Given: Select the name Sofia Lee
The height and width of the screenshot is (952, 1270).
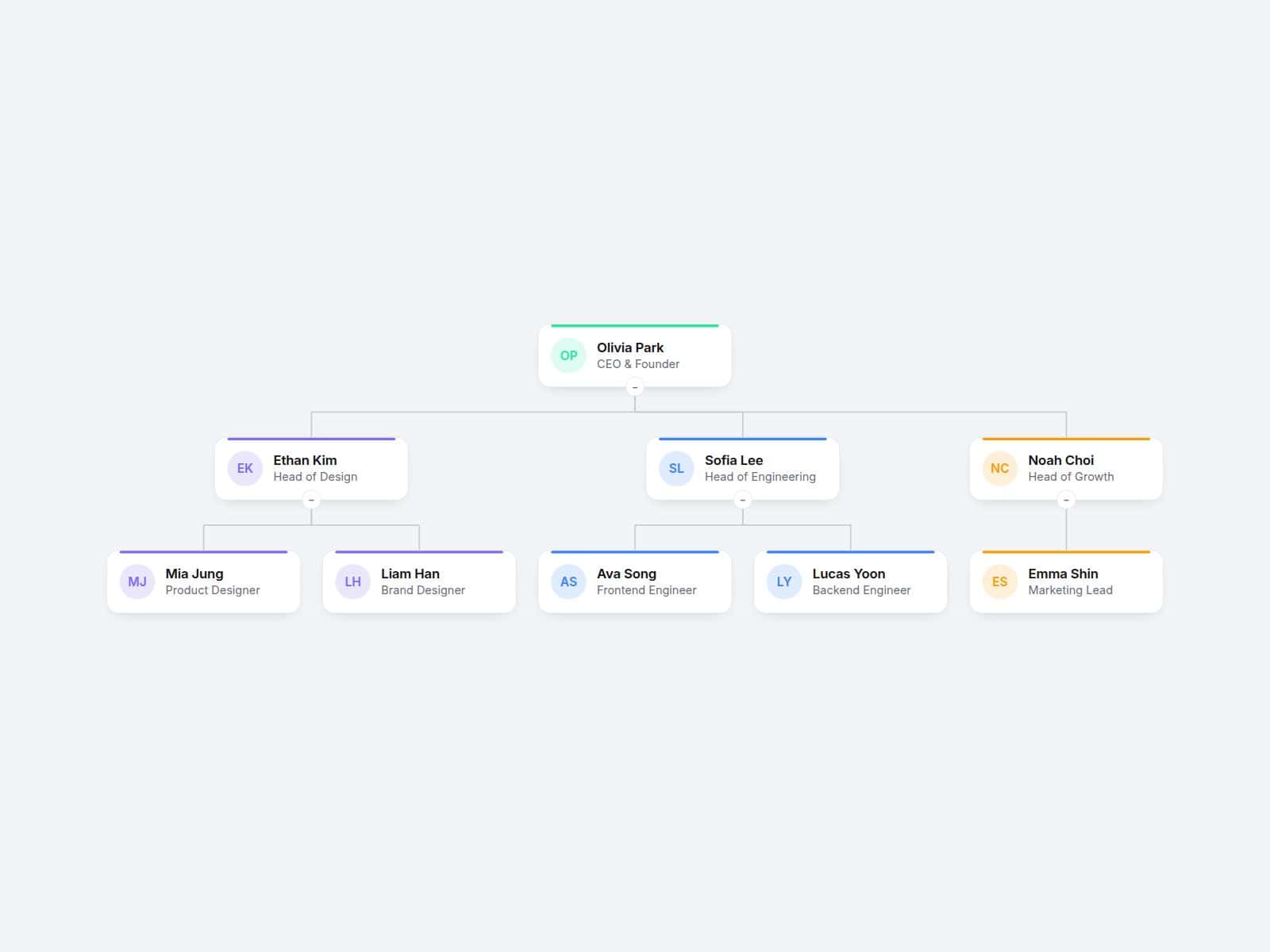Looking at the screenshot, I should pyautogui.click(x=733, y=460).
